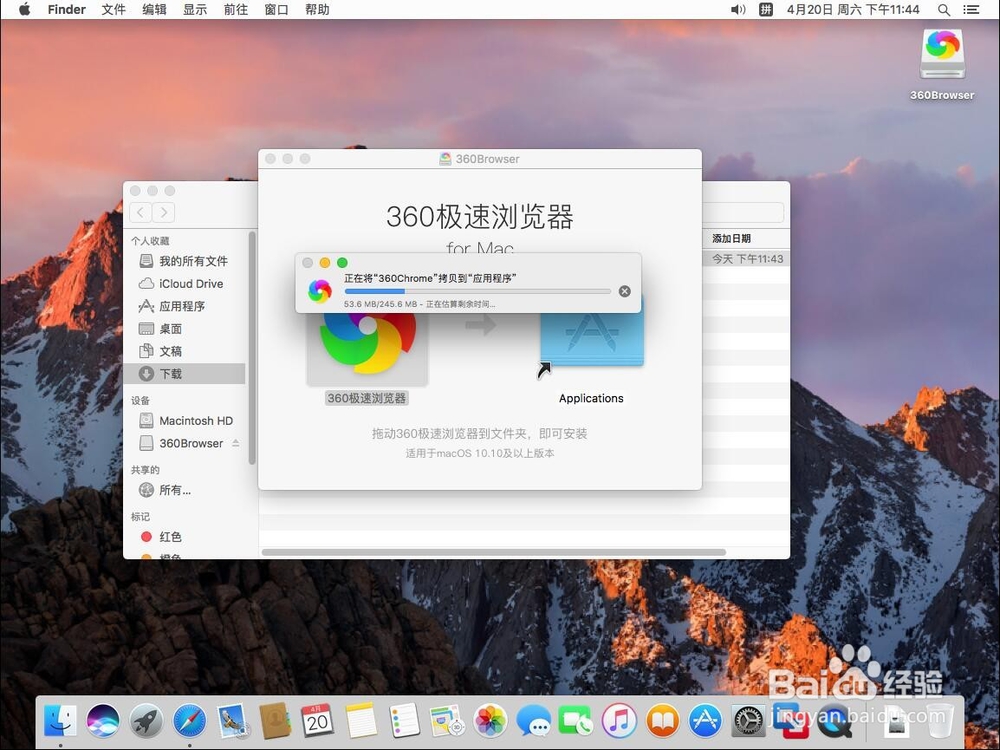This screenshot has width=1000, height=750.
Task: Select 360Browser volume in sidebar
Action: click(x=184, y=443)
